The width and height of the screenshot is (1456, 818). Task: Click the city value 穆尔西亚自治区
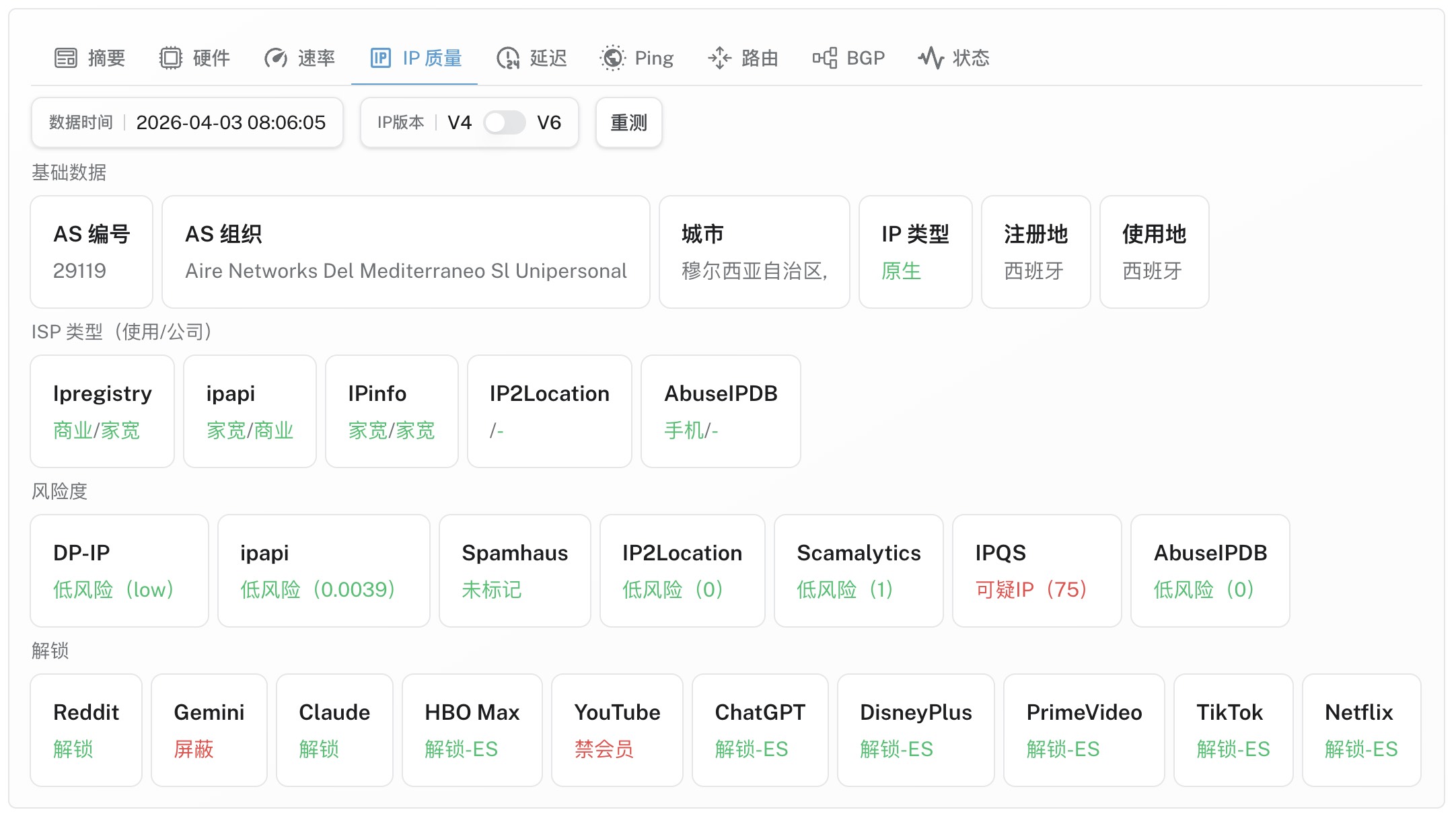click(754, 270)
